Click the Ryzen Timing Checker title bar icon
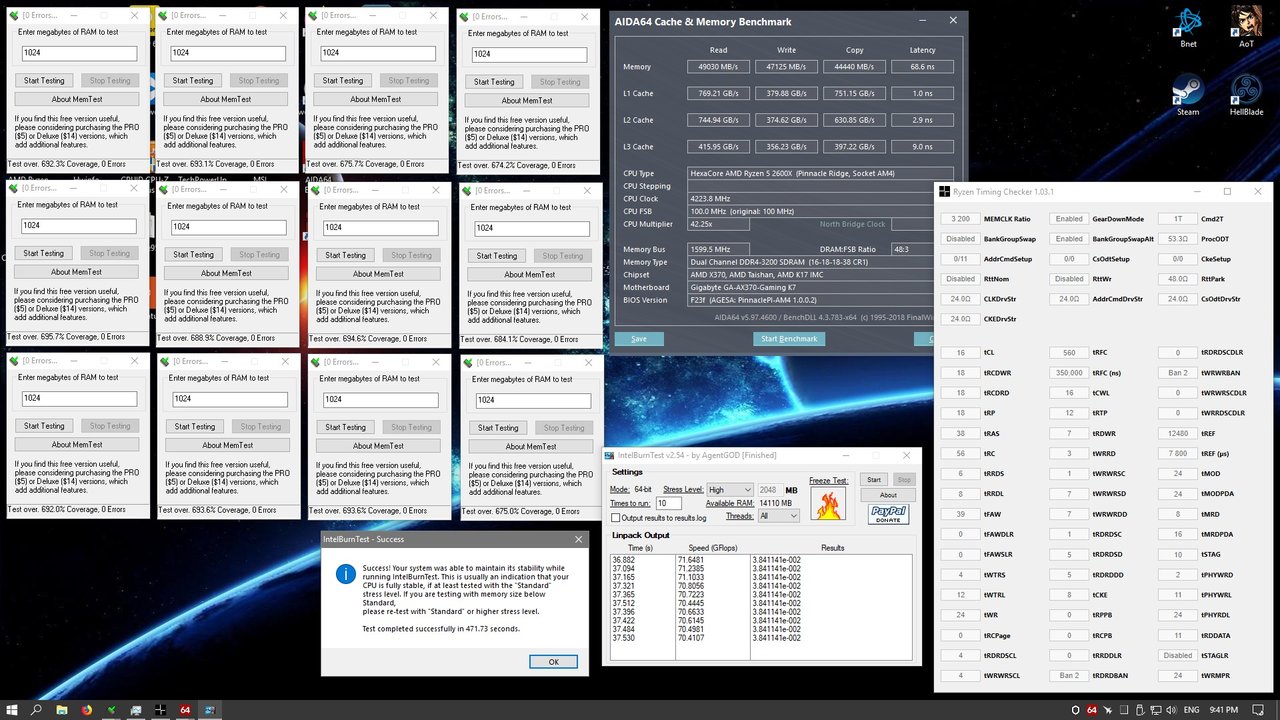The image size is (1280, 720). 945,191
